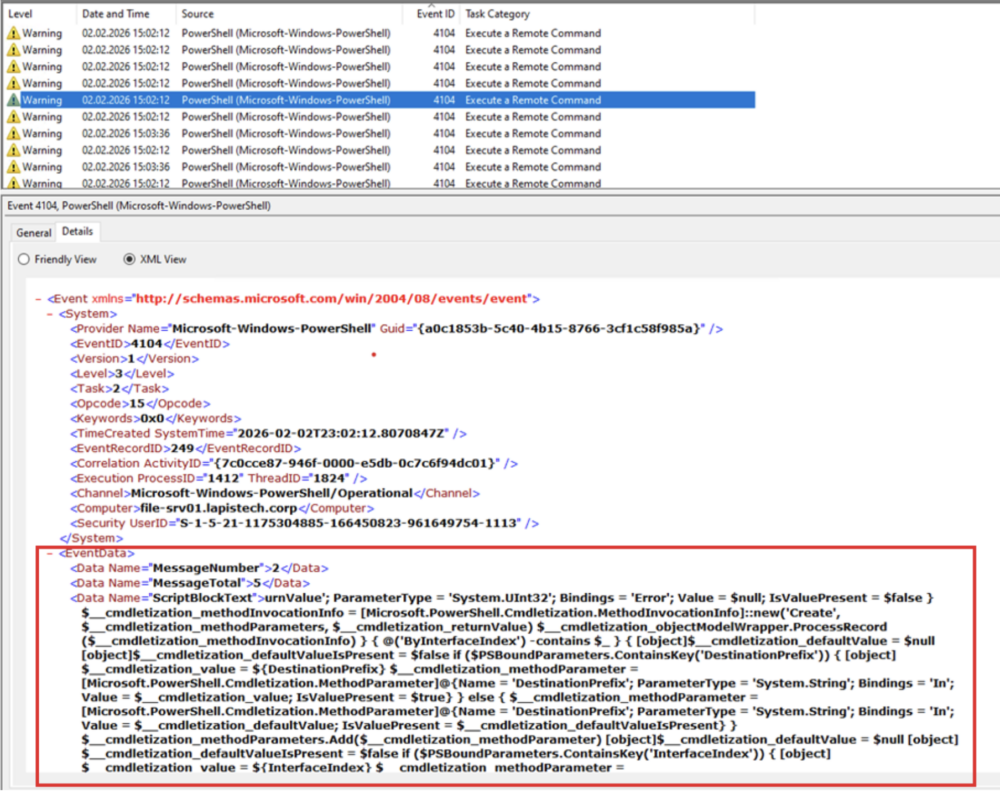Screen dimensions: 1000x794
Task: Click the warning icon in the first event row
Action: (13, 33)
